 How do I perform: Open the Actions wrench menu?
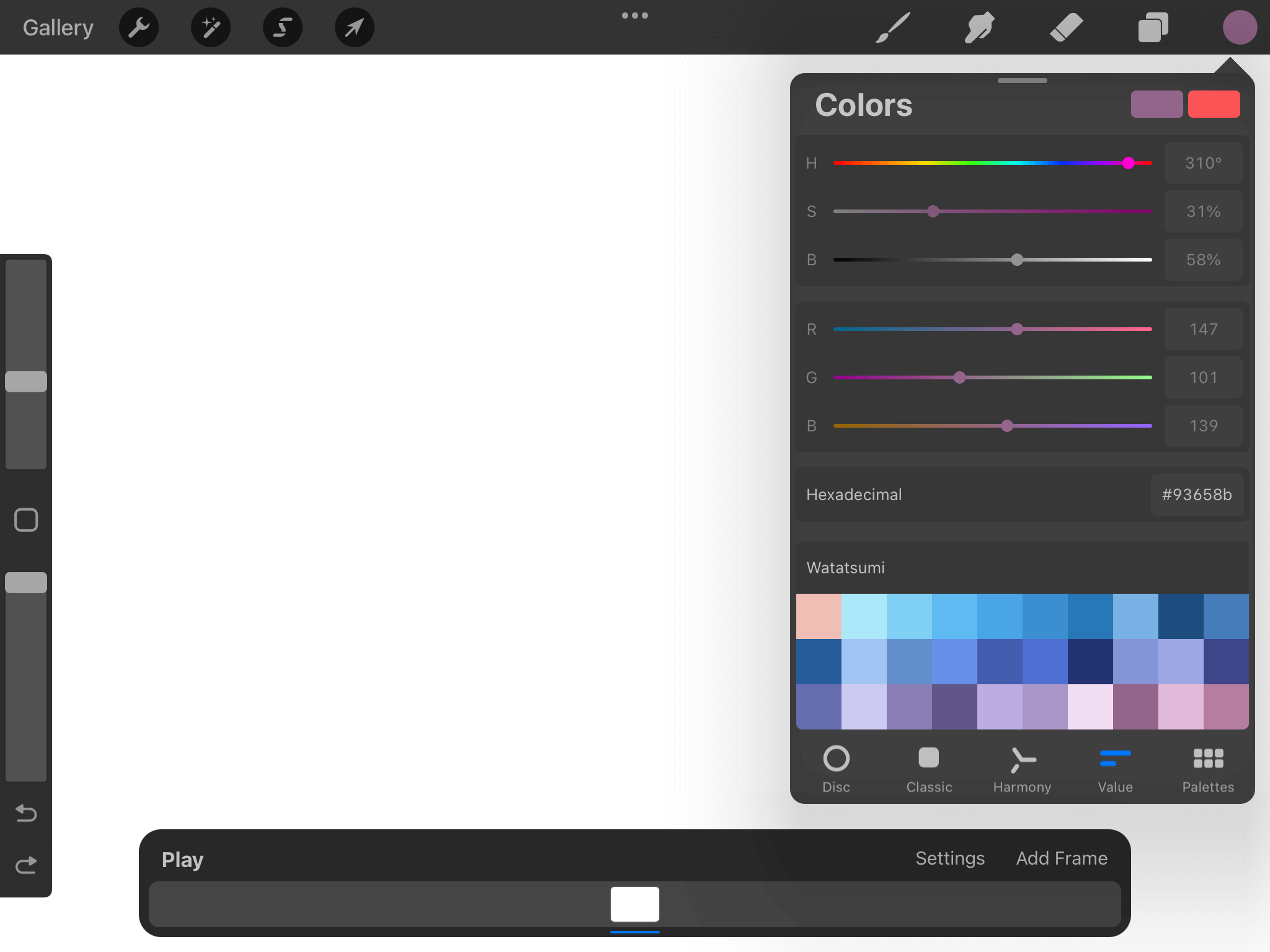pos(139,27)
